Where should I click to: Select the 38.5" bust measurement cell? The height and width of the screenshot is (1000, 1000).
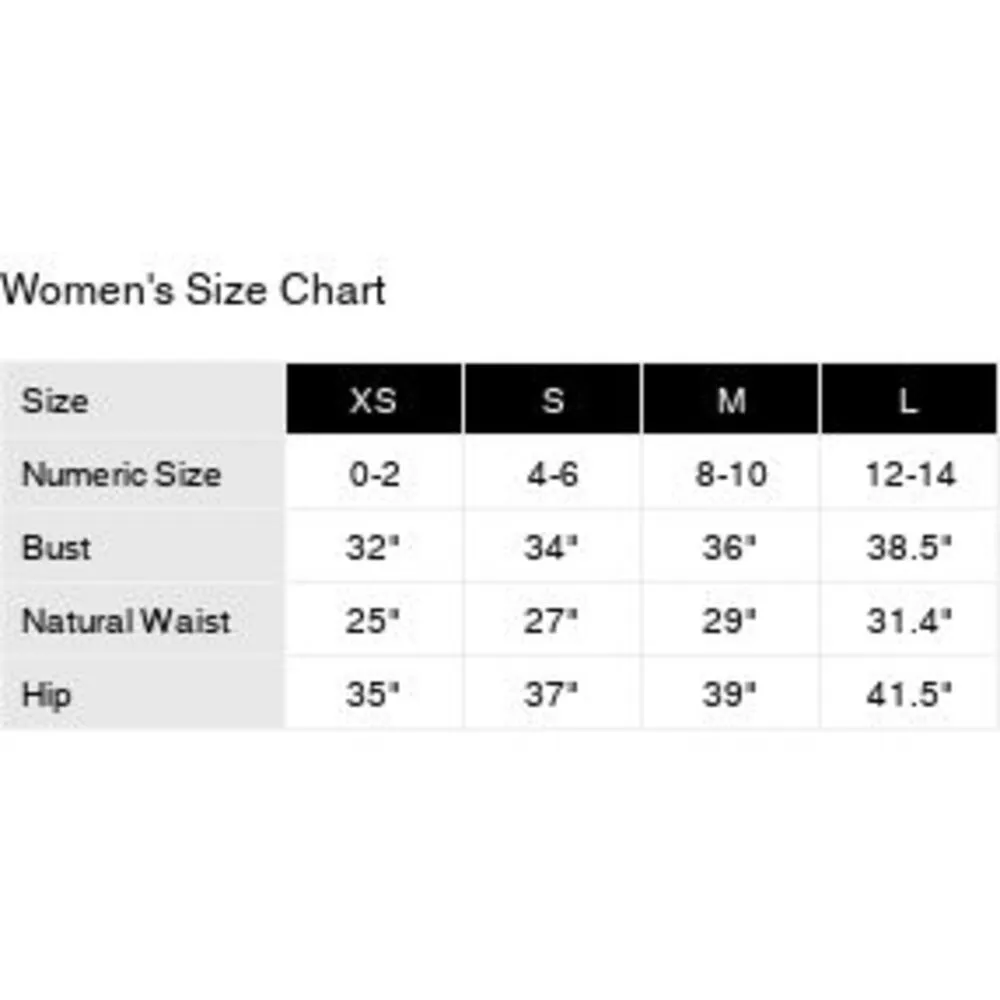(x=908, y=548)
